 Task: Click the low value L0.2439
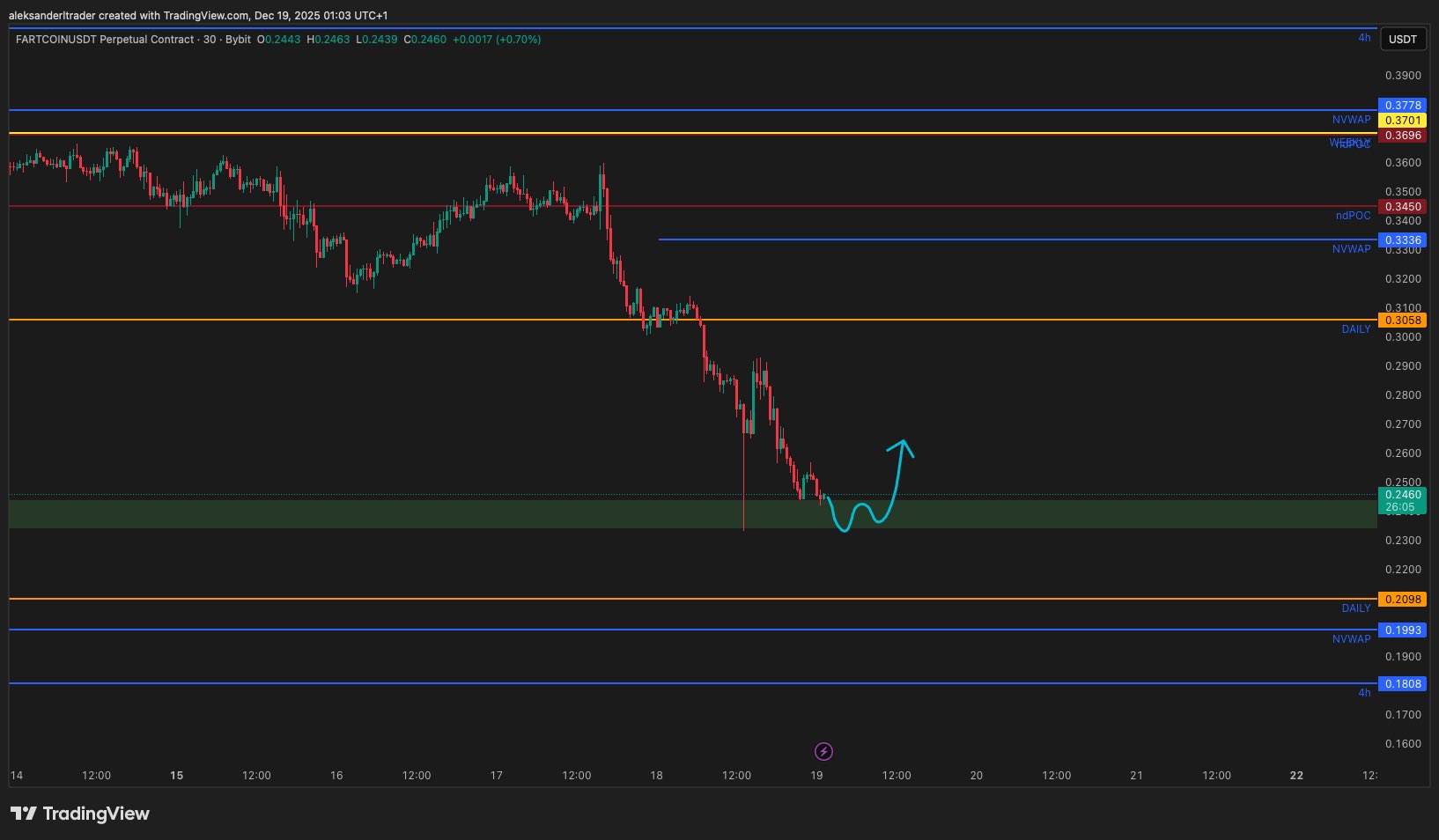(x=377, y=40)
